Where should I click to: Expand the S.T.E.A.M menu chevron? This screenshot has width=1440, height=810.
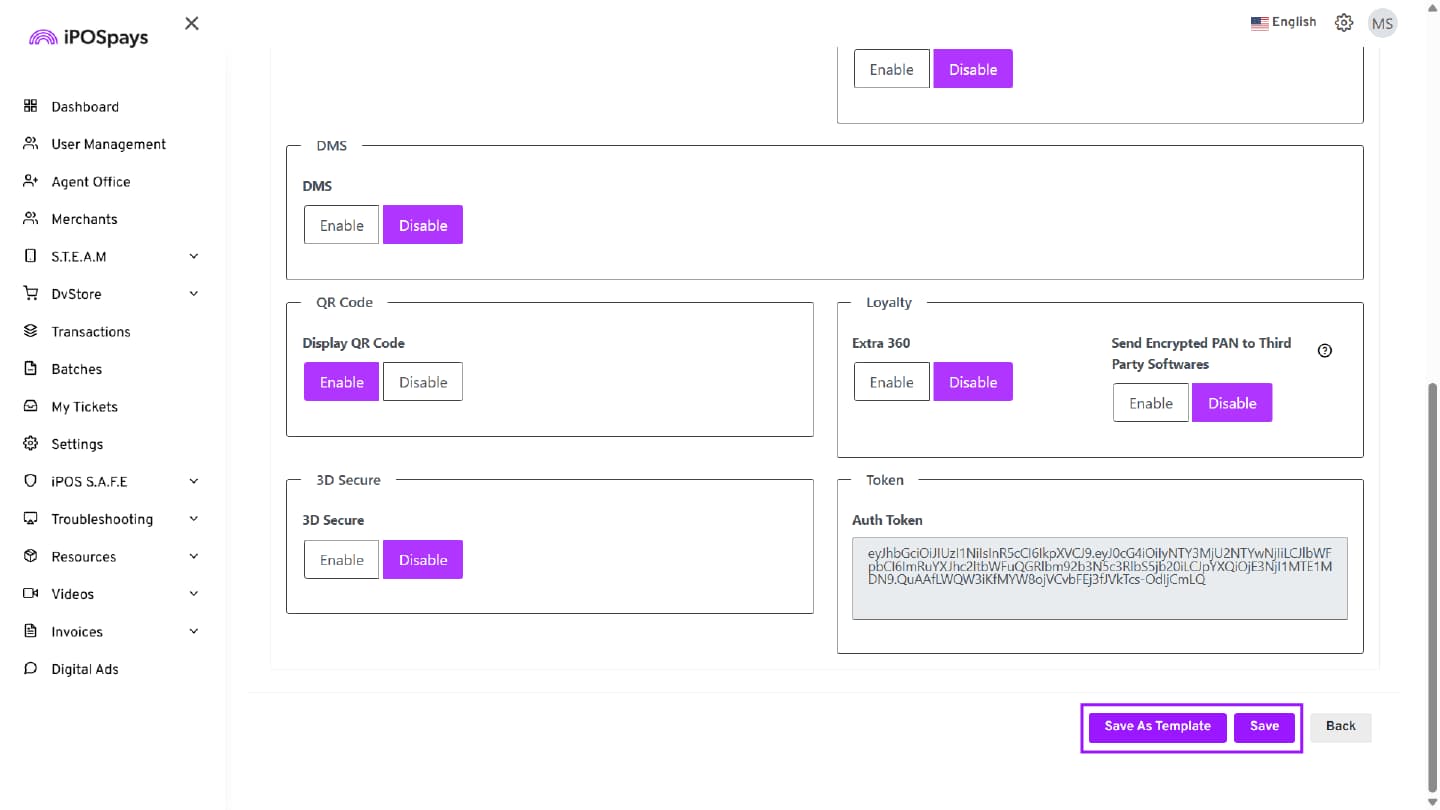(x=194, y=256)
